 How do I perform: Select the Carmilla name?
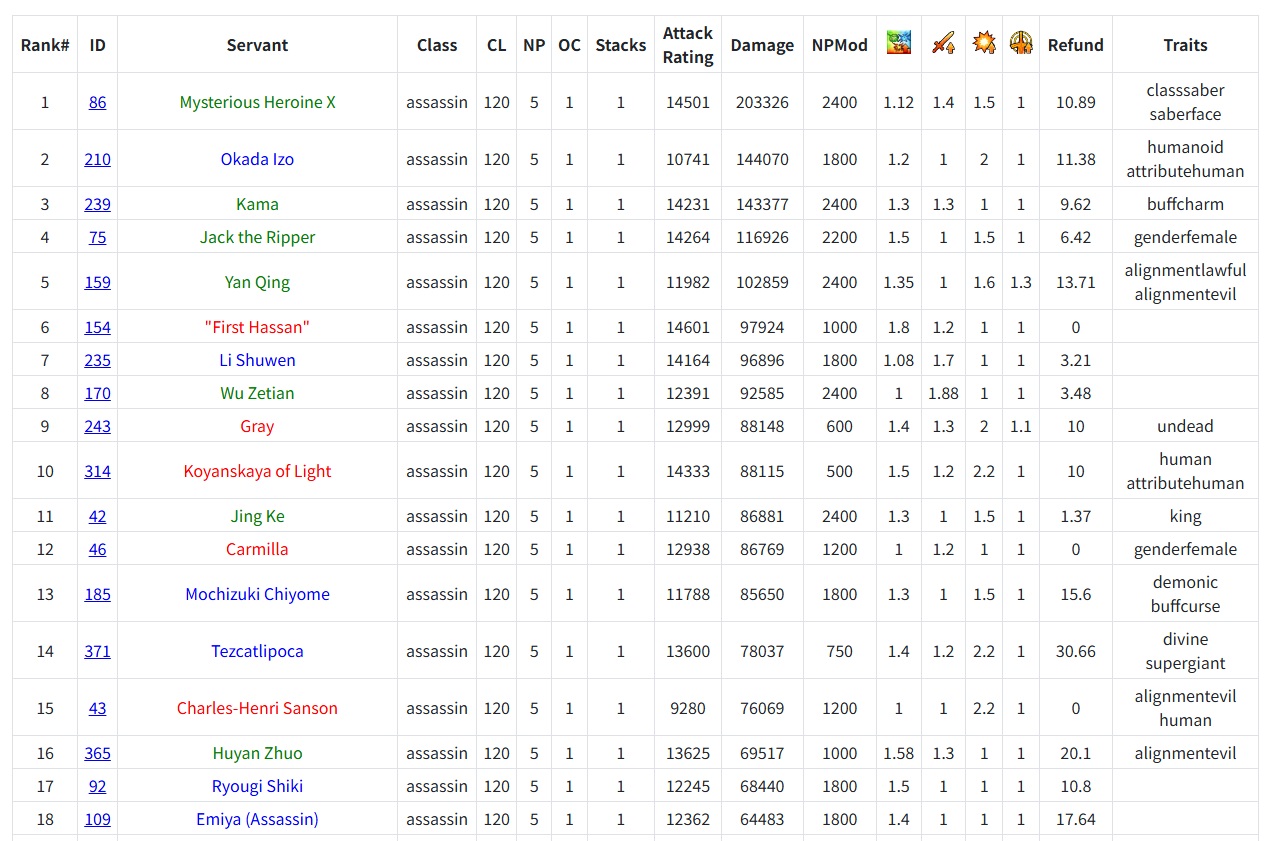pyautogui.click(x=257, y=549)
